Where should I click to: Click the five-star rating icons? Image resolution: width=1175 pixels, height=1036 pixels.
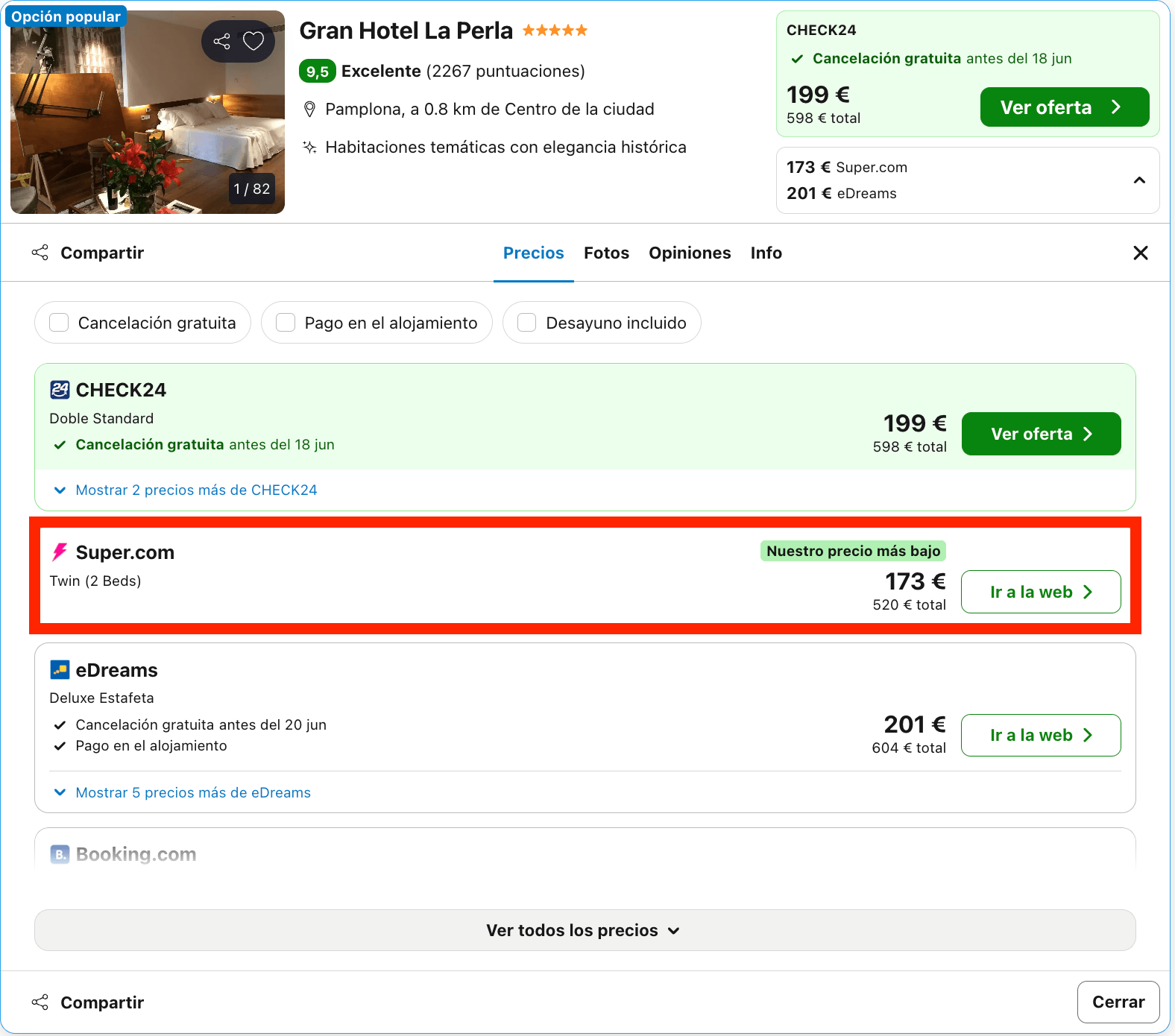click(555, 31)
